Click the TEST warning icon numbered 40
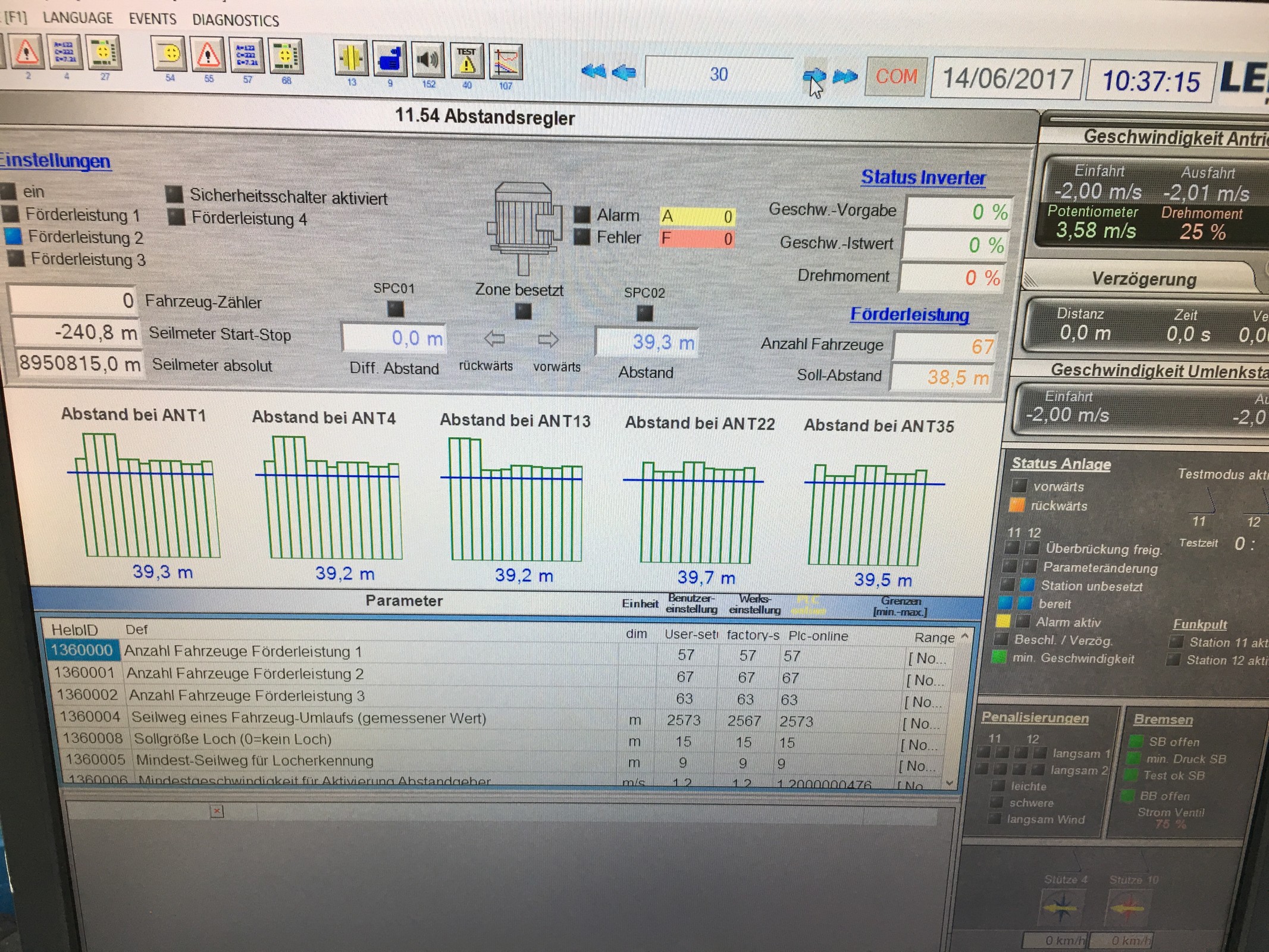1269x952 pixels. tap(466, 60)
